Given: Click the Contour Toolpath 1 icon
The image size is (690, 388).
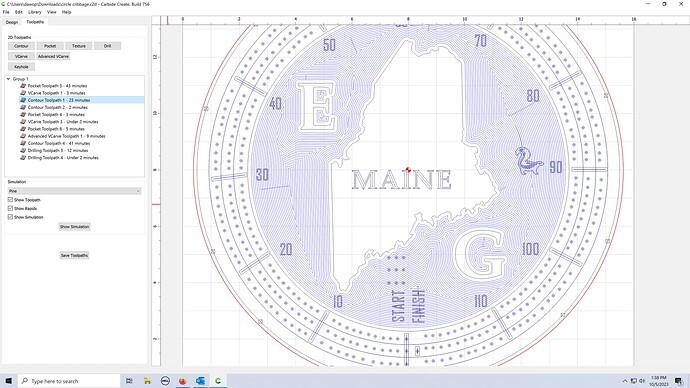Looking at the screenshot, I should click(x=23, y=100).
